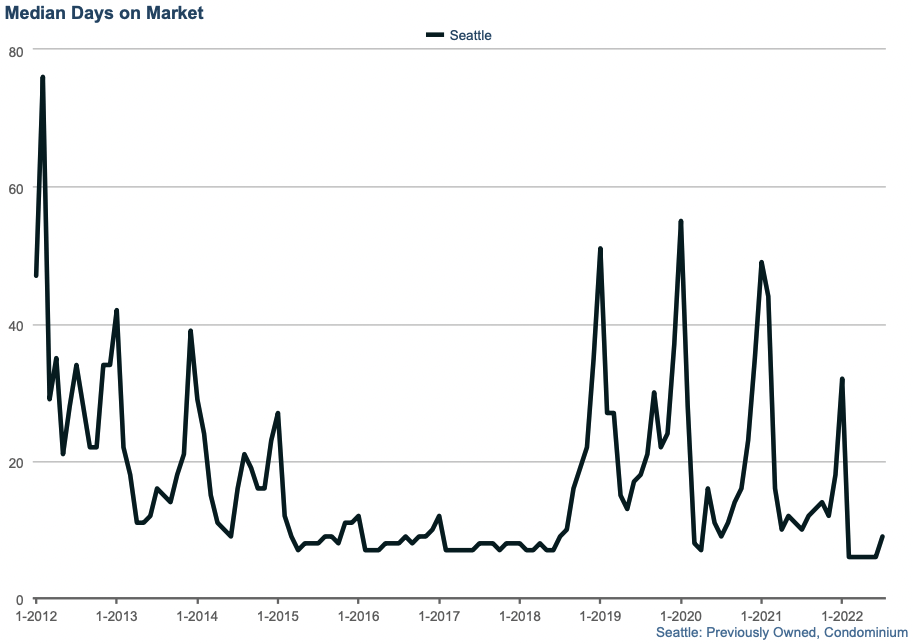This screenshot has height=644, width=913.
Task: Select the 1-2016 x-axis label
Action: 358,616
